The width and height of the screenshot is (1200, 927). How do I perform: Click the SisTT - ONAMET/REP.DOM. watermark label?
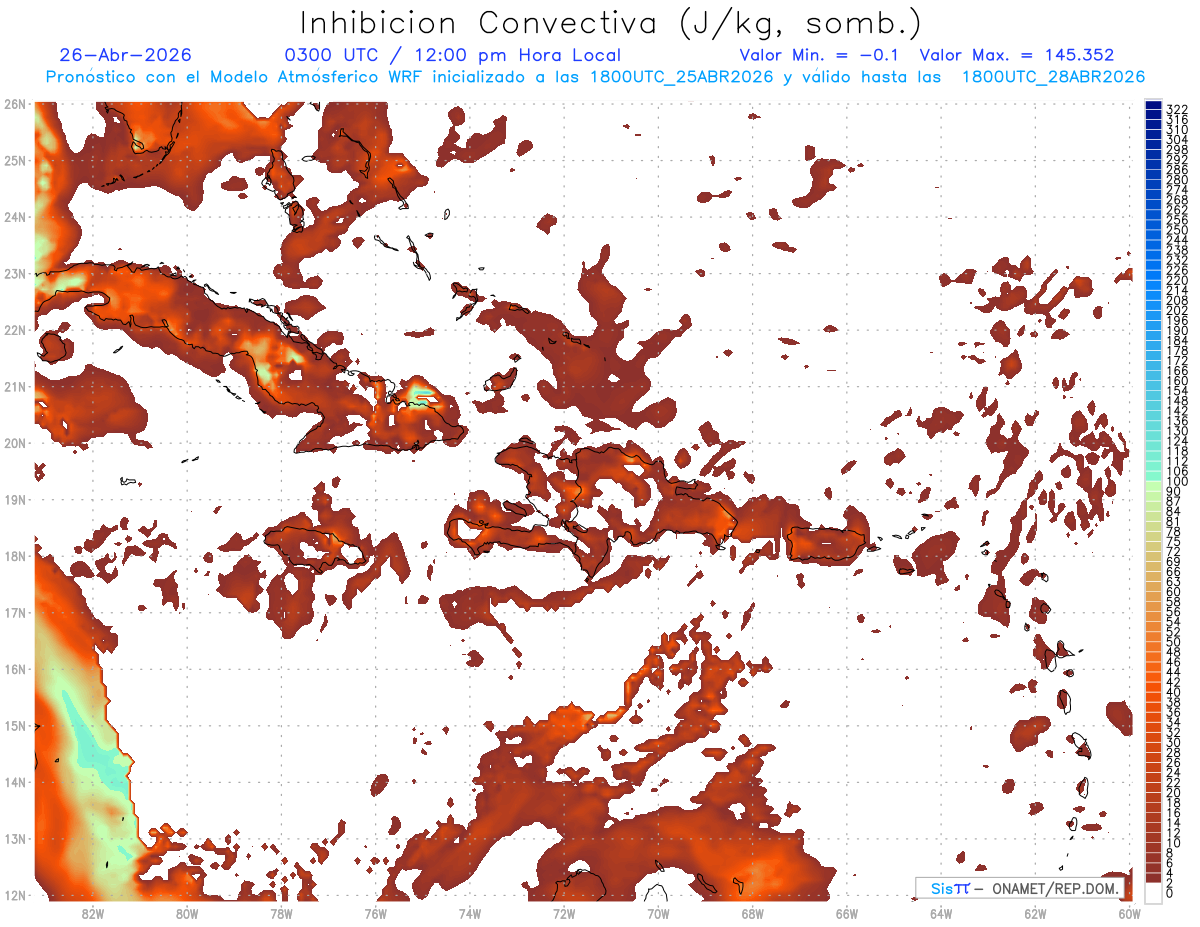pyautogui.click(x=1020, y=888)
